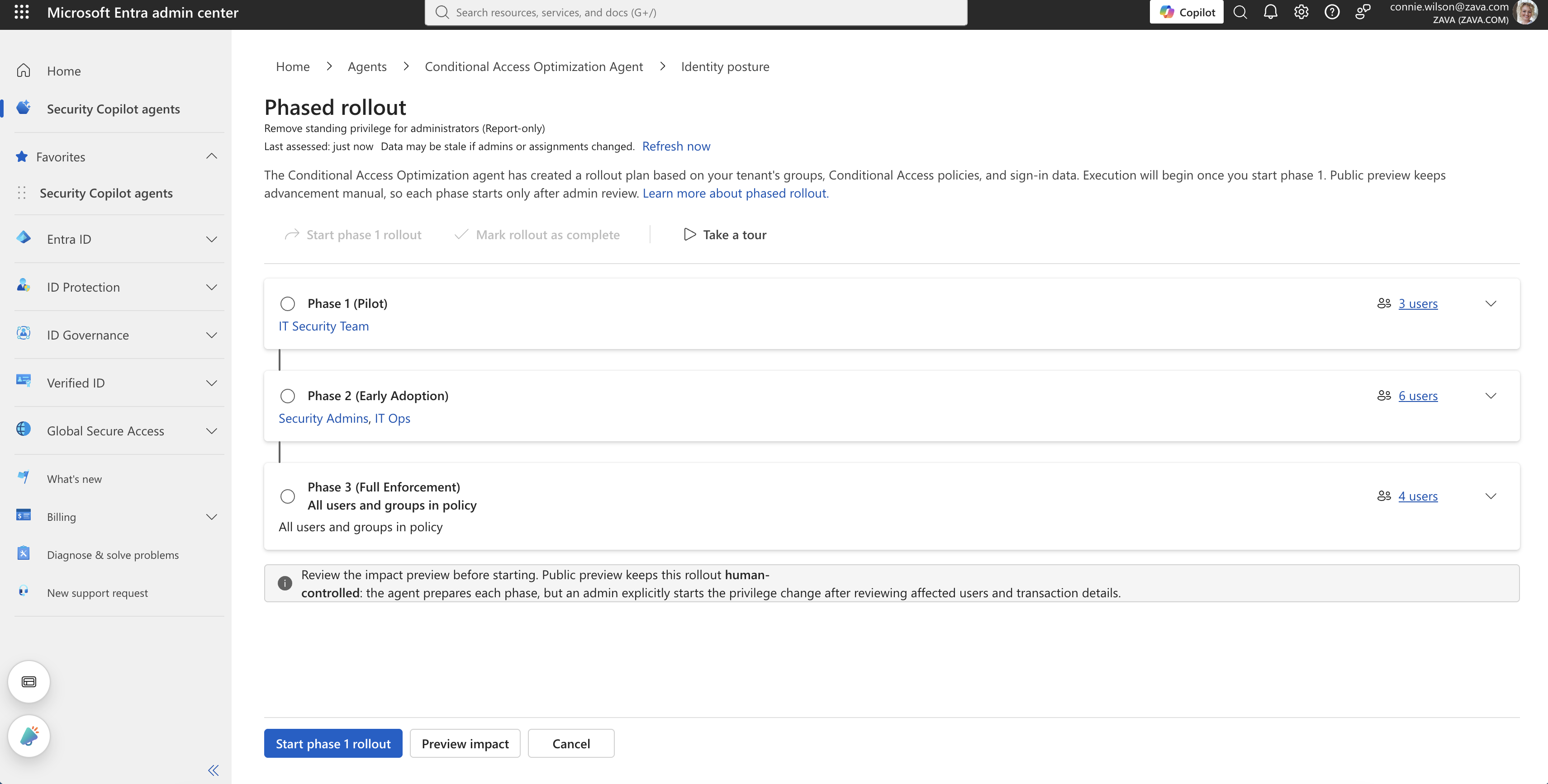
Task: Open the IT Security Team group link
Action: point(323,326)
